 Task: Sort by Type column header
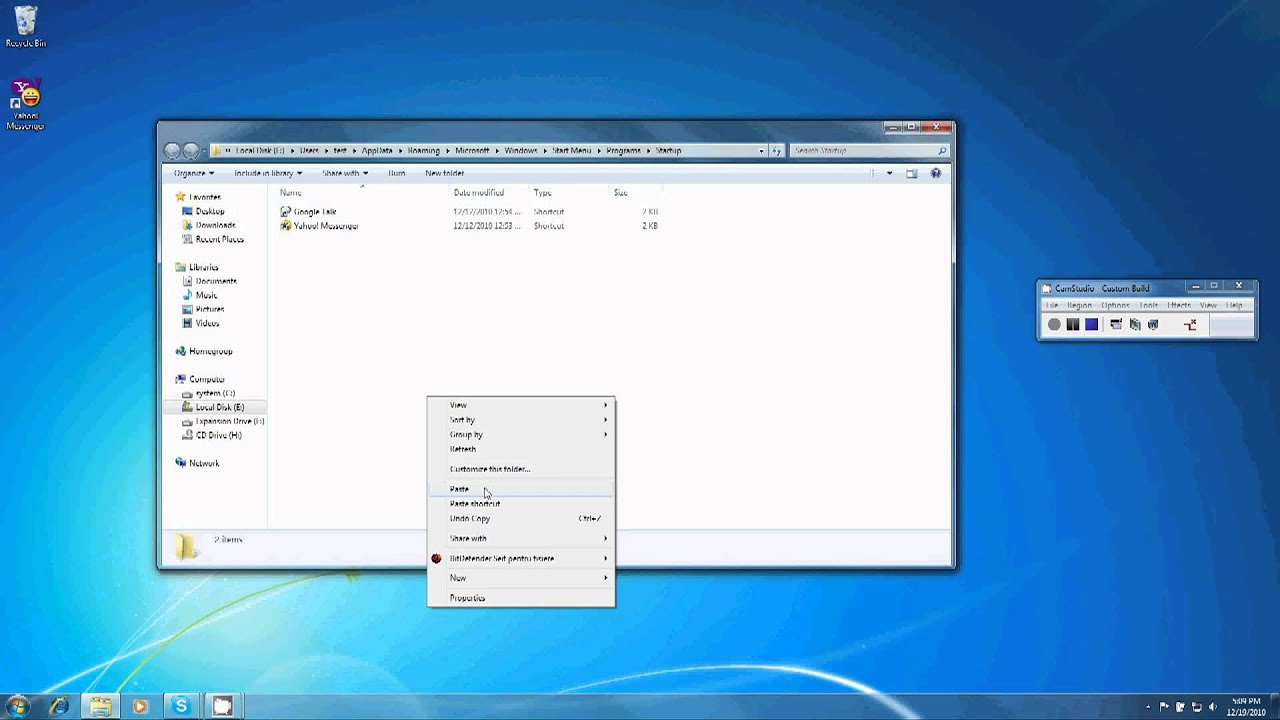coord(542,192)
